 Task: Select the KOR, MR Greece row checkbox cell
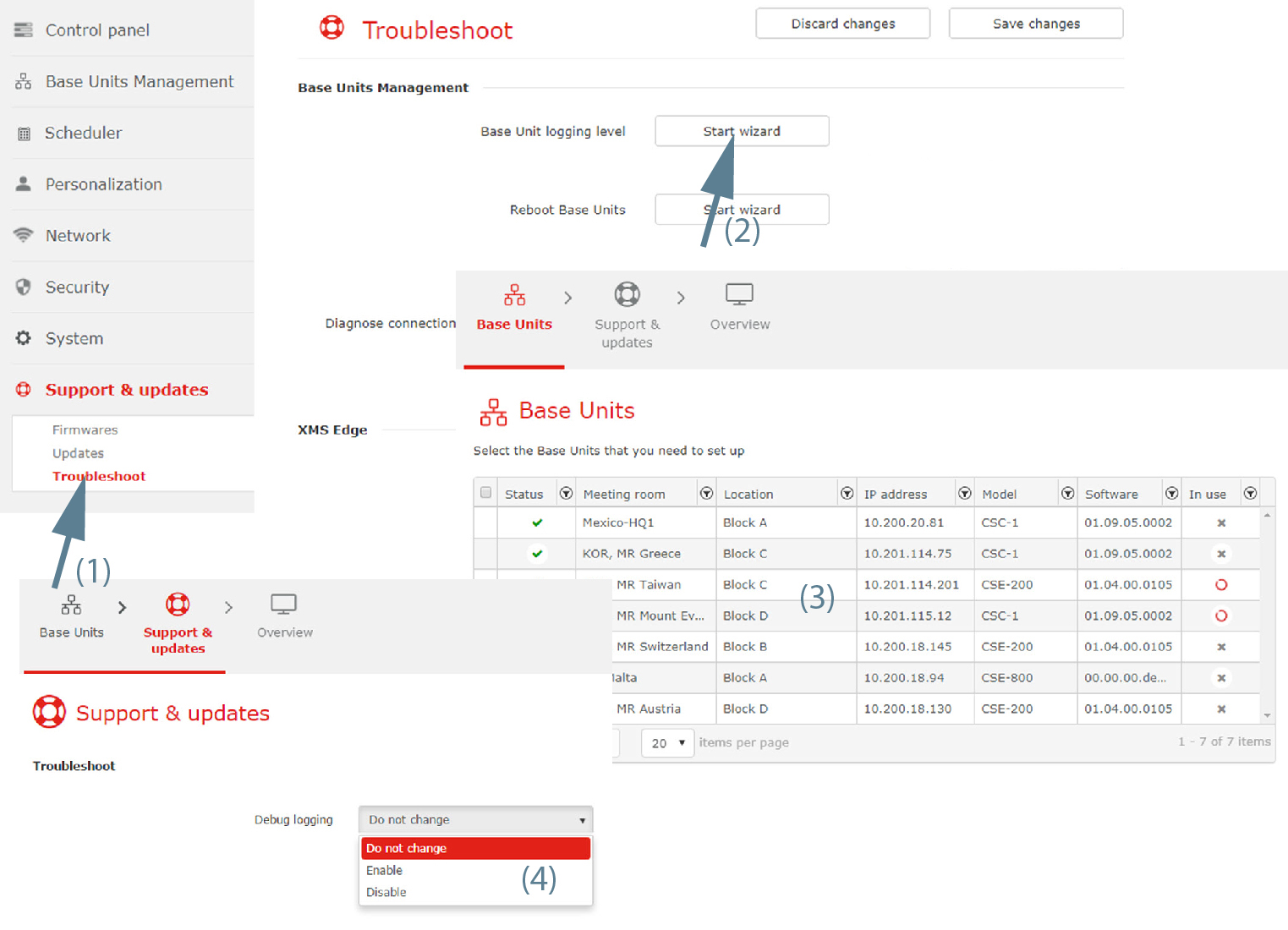pyautogui.click(x=485, y=554)
